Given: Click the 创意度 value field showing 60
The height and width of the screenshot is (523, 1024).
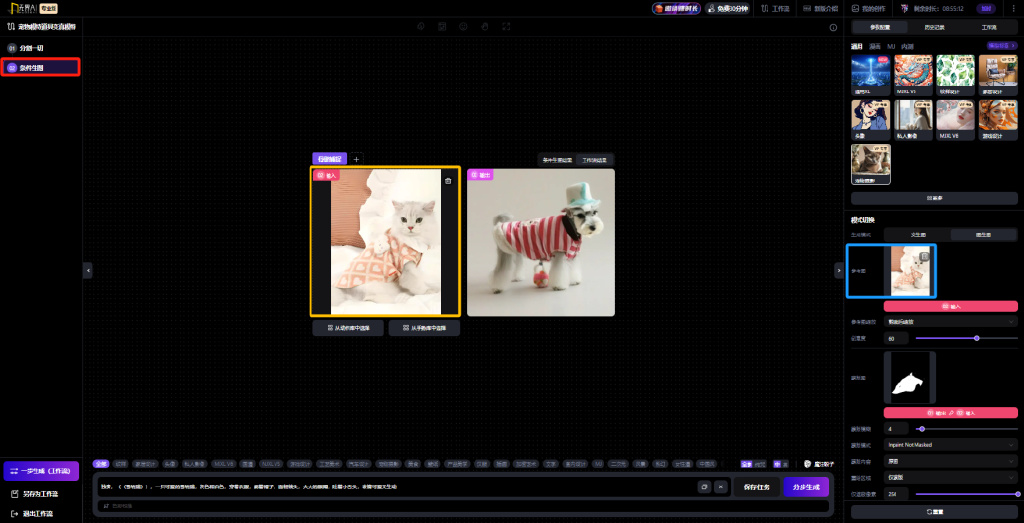Looking at the screenshot, I should (896, 338).
